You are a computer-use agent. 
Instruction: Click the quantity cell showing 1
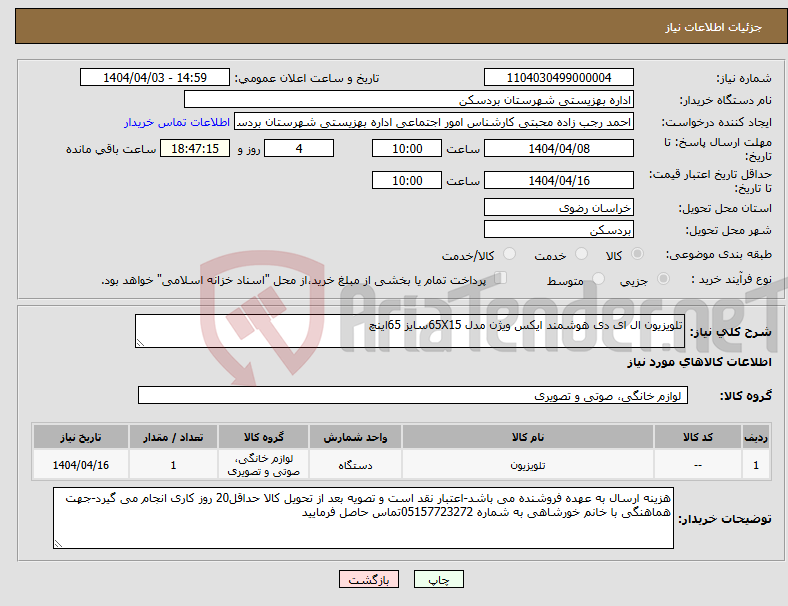click(x=173, y=465)
